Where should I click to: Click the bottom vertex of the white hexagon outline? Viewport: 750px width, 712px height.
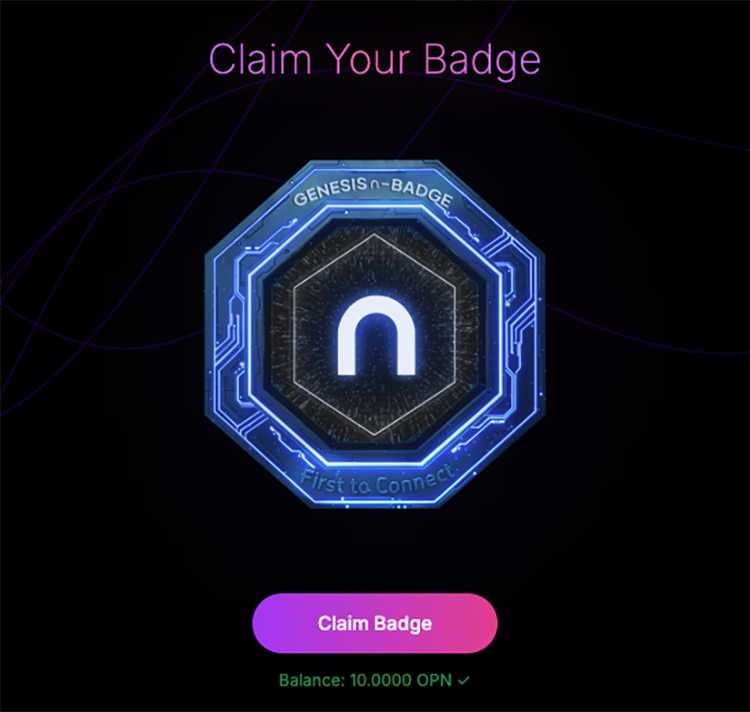[x=375, y=435]
